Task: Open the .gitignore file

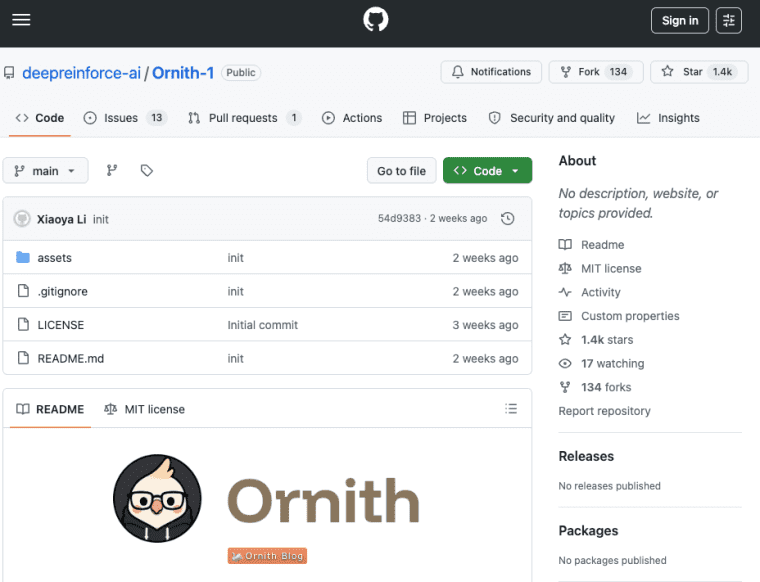Action: 63,291
